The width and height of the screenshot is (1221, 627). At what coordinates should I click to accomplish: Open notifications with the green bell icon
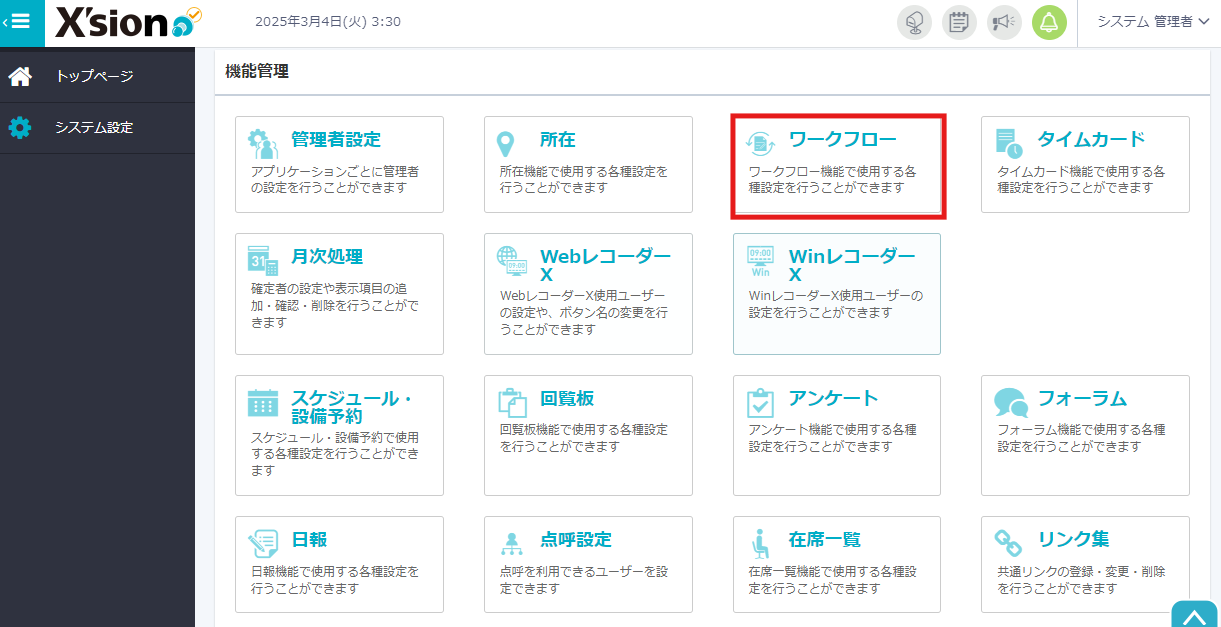(x=1050, y=22)
